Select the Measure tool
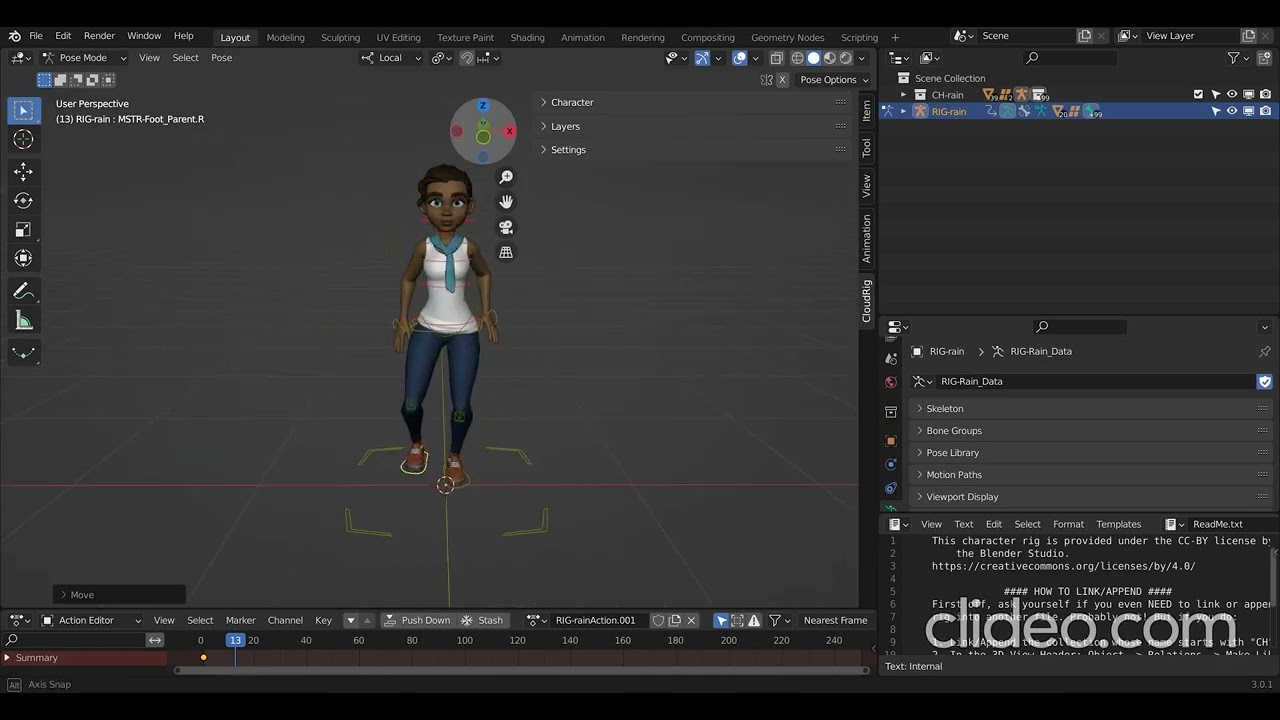 23,321
